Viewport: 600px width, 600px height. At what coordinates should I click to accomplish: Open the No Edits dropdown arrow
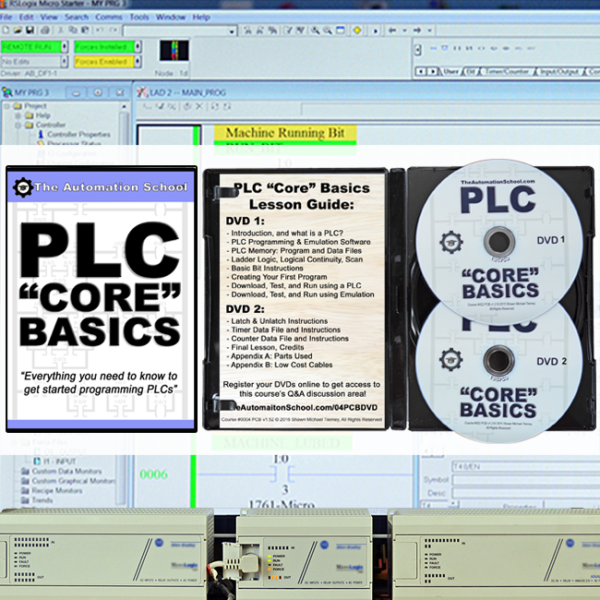tap(65, 62)
